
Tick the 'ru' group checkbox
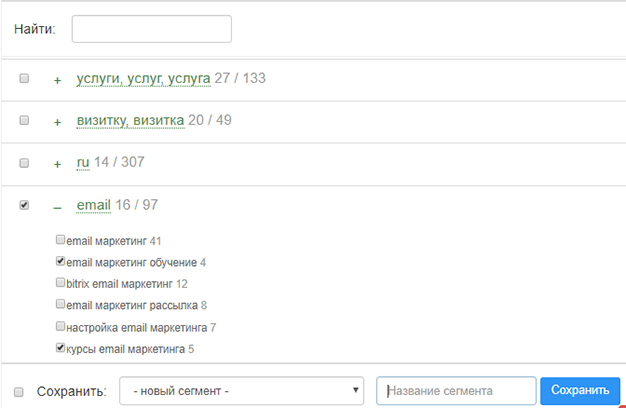pyautogui.click(x=24, y=163)
